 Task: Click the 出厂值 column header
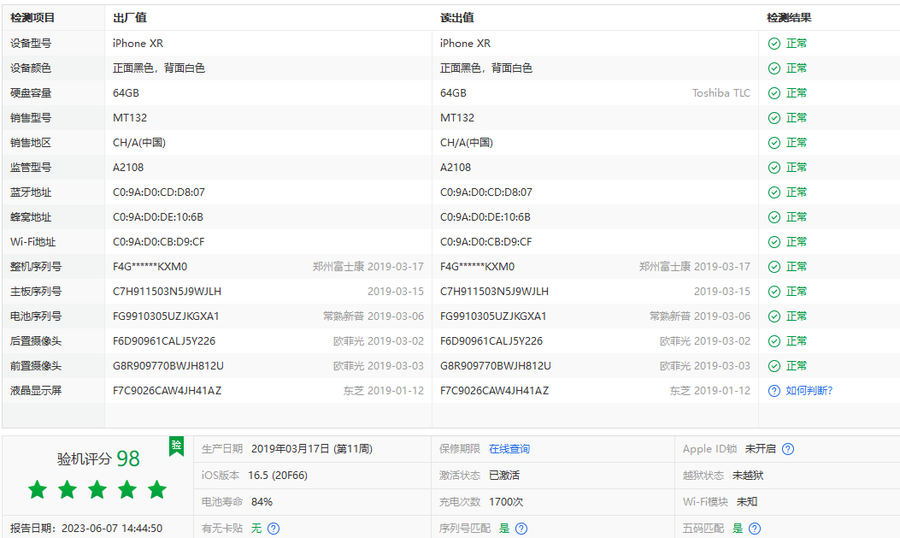129,18
